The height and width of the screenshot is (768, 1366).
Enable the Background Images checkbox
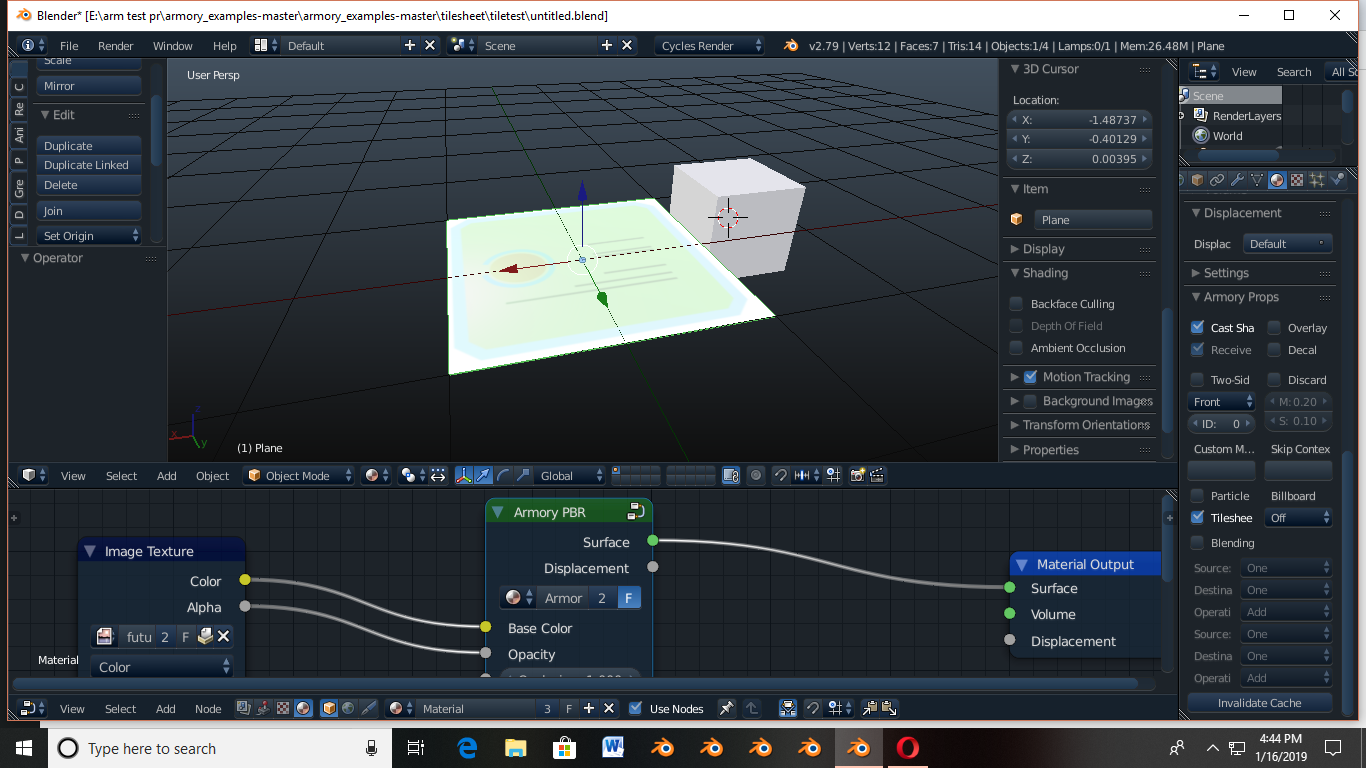coord(1030,401)
